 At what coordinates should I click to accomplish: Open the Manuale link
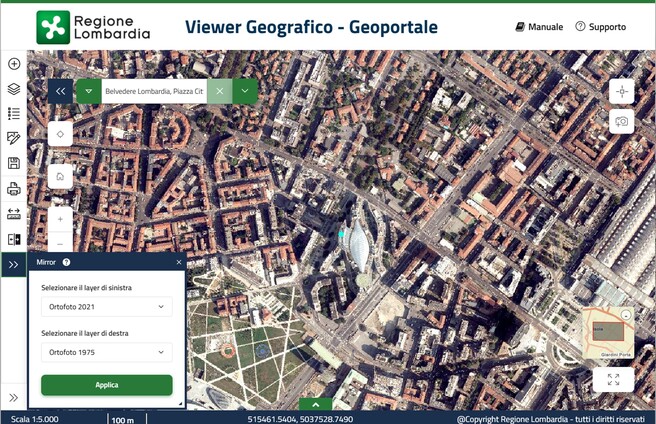click(539, 27)
